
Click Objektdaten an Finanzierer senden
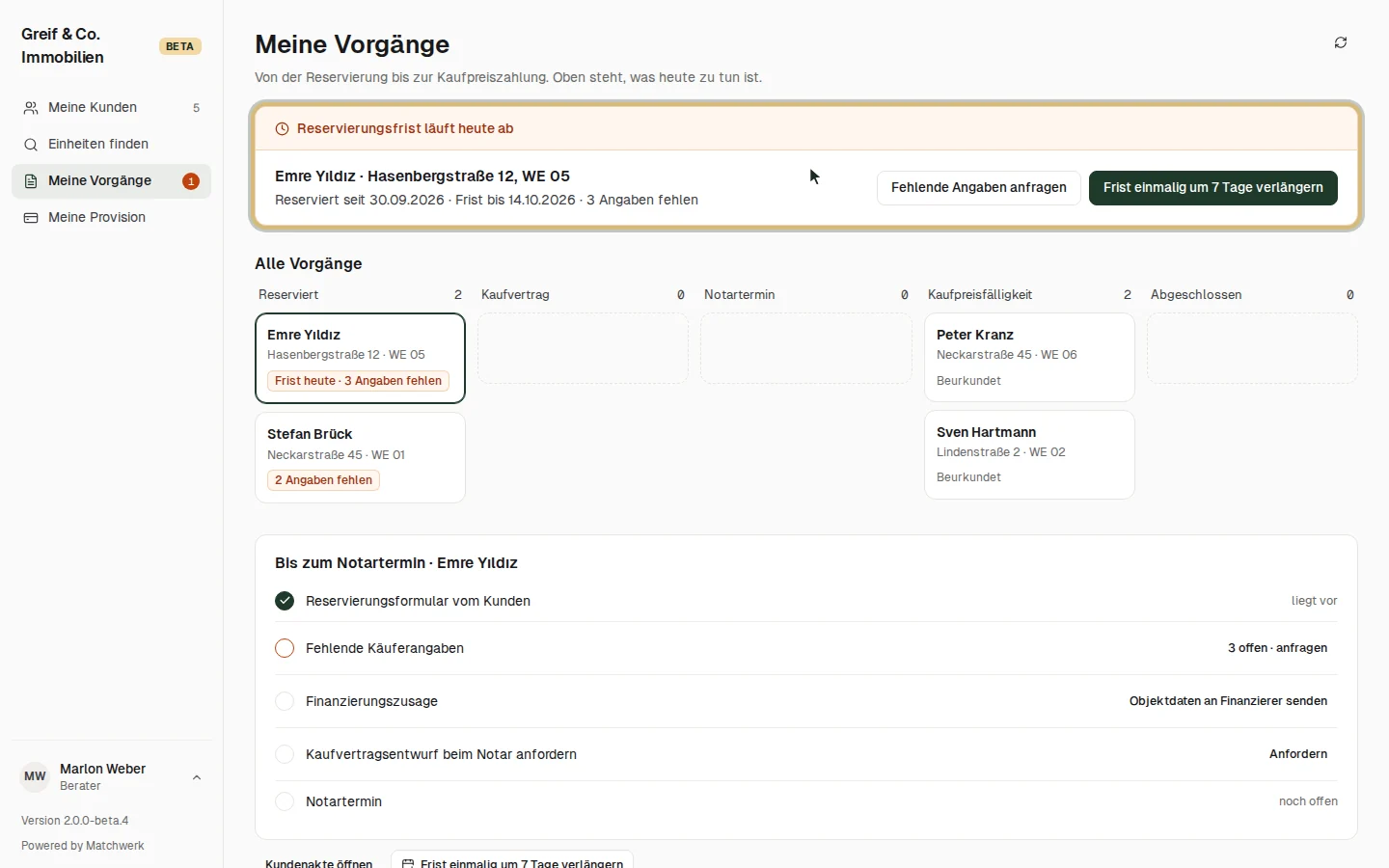click(1228, 701)
